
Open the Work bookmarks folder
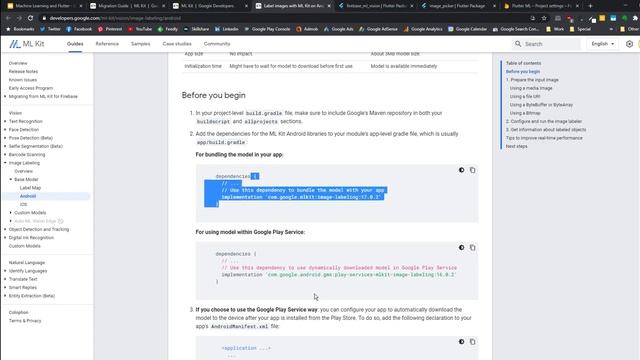coord(555,29)
